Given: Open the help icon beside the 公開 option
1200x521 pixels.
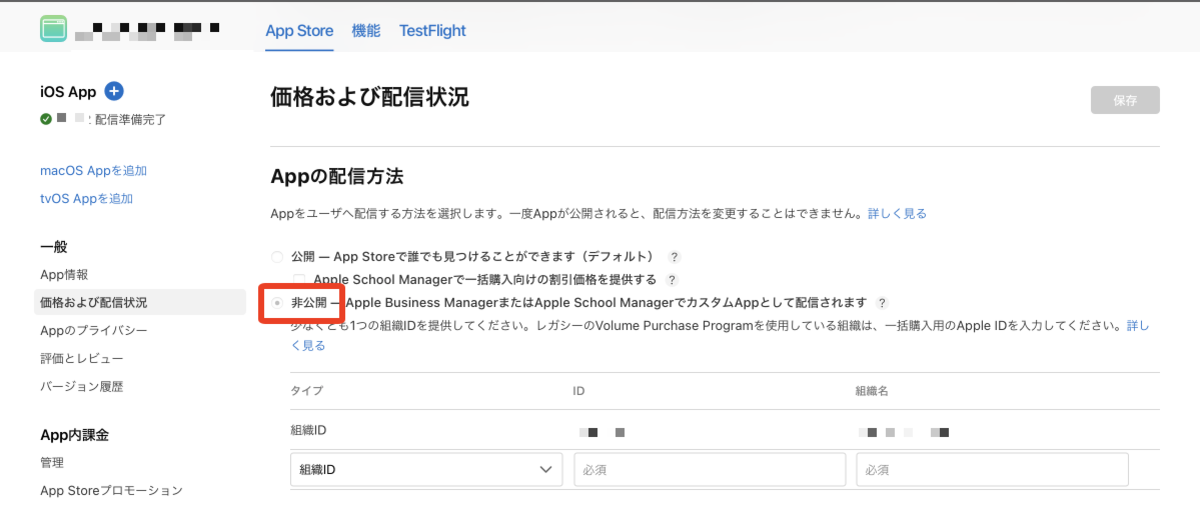Looking at the screenshot, I should point(675,257).
